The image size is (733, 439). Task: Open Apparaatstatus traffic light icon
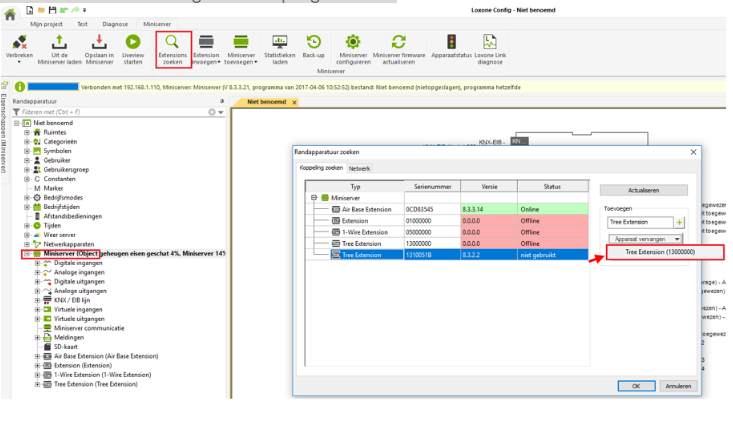pos(451,42)
